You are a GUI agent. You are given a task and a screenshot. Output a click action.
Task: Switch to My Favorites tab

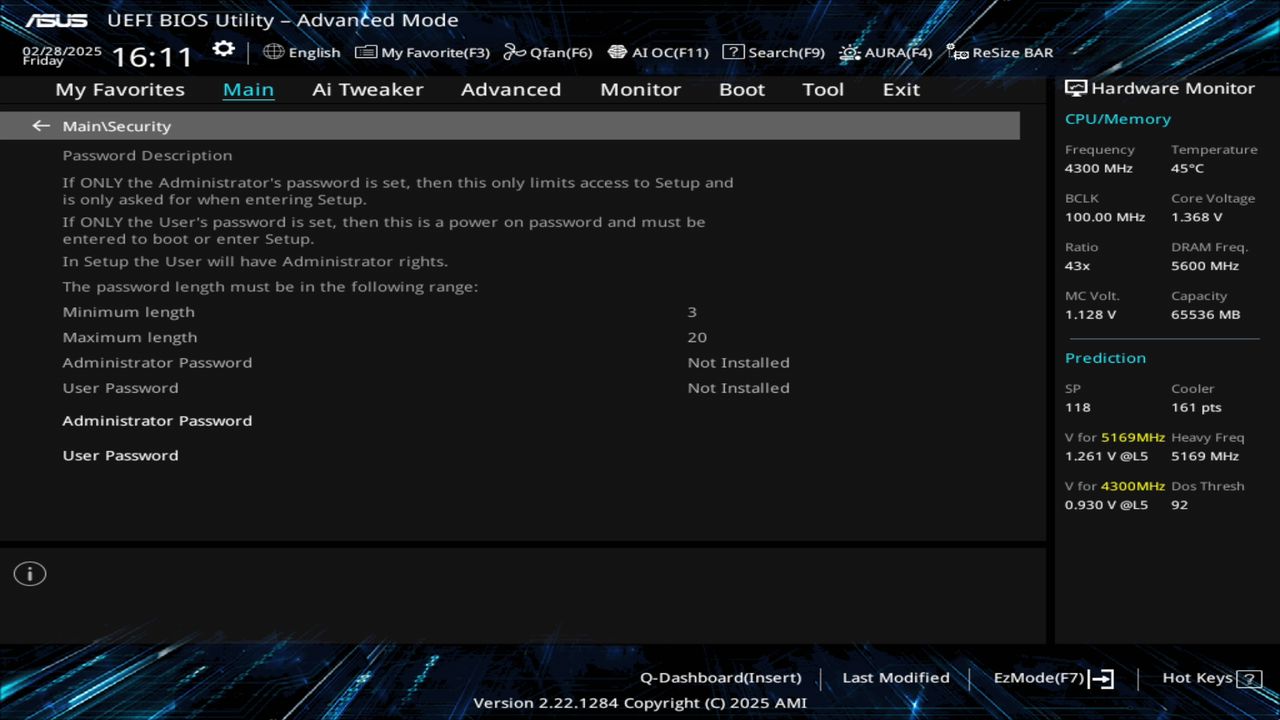click(120, 89)
